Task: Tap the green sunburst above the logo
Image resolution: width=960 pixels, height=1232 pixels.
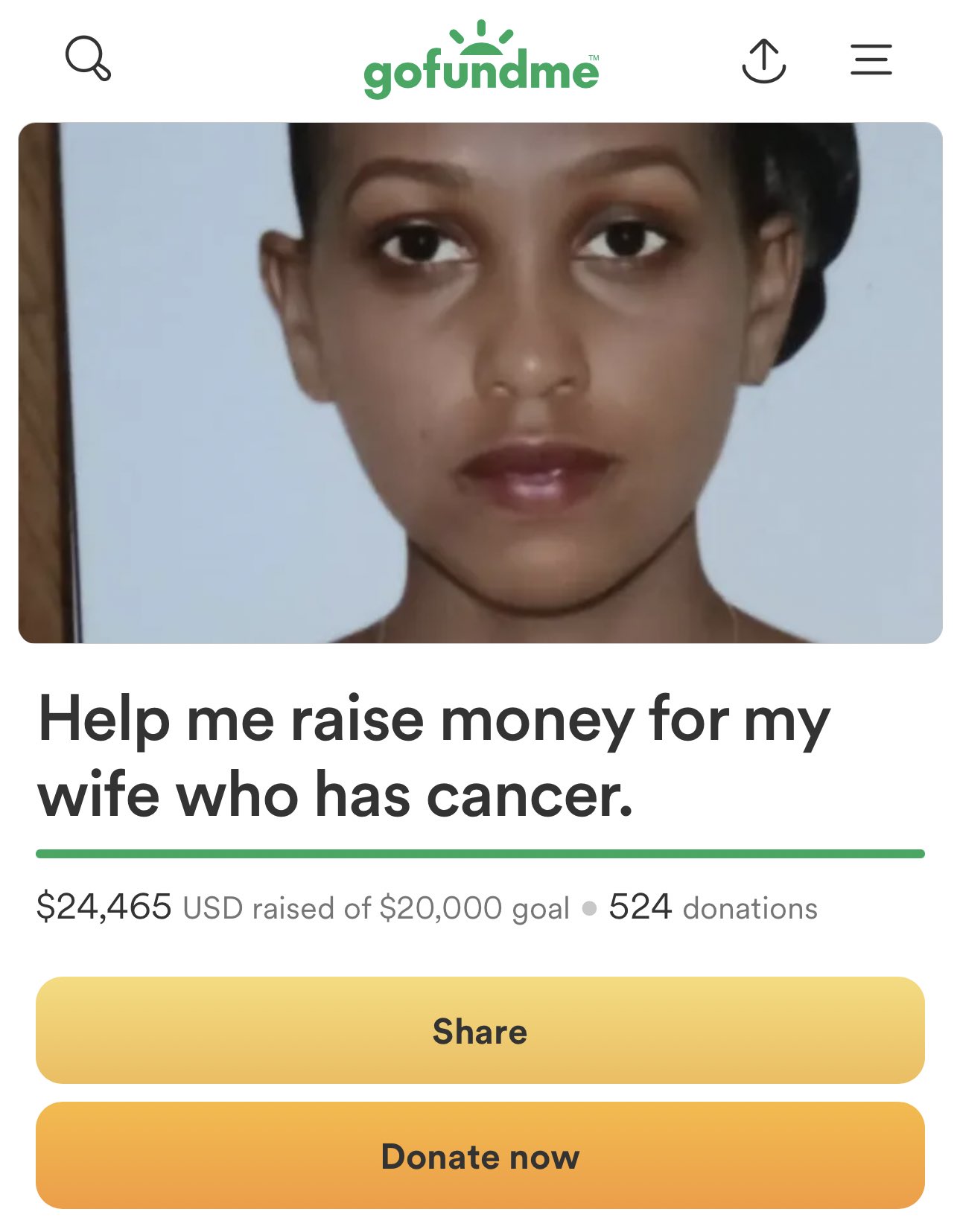Action: 481,37
